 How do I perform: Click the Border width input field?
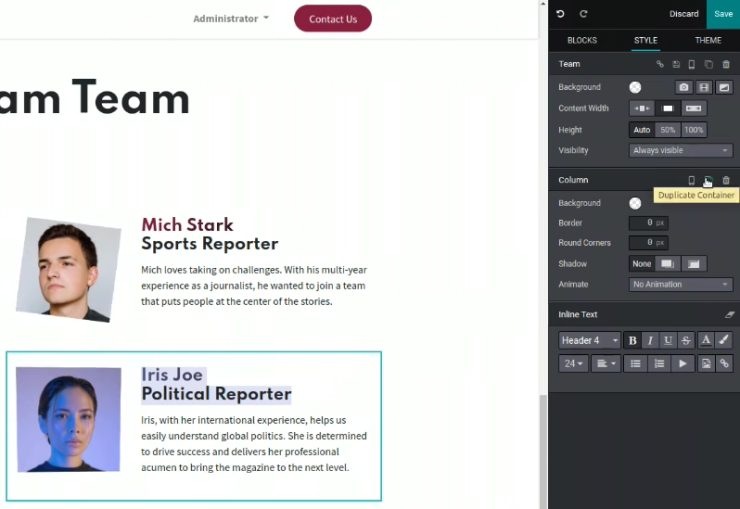pos(648,223)
